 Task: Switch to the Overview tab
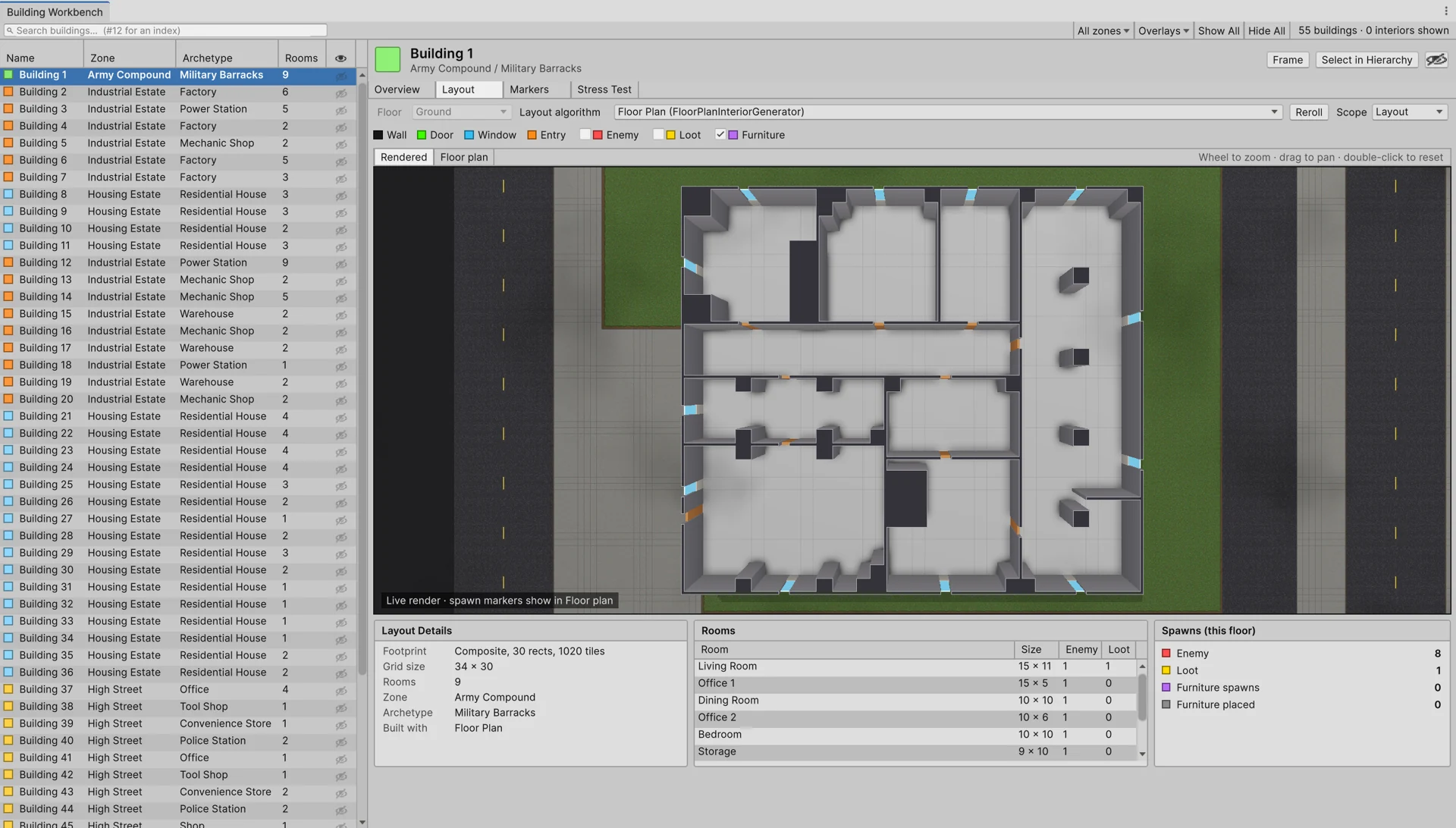pyautogui.click(x=397, y=89)
